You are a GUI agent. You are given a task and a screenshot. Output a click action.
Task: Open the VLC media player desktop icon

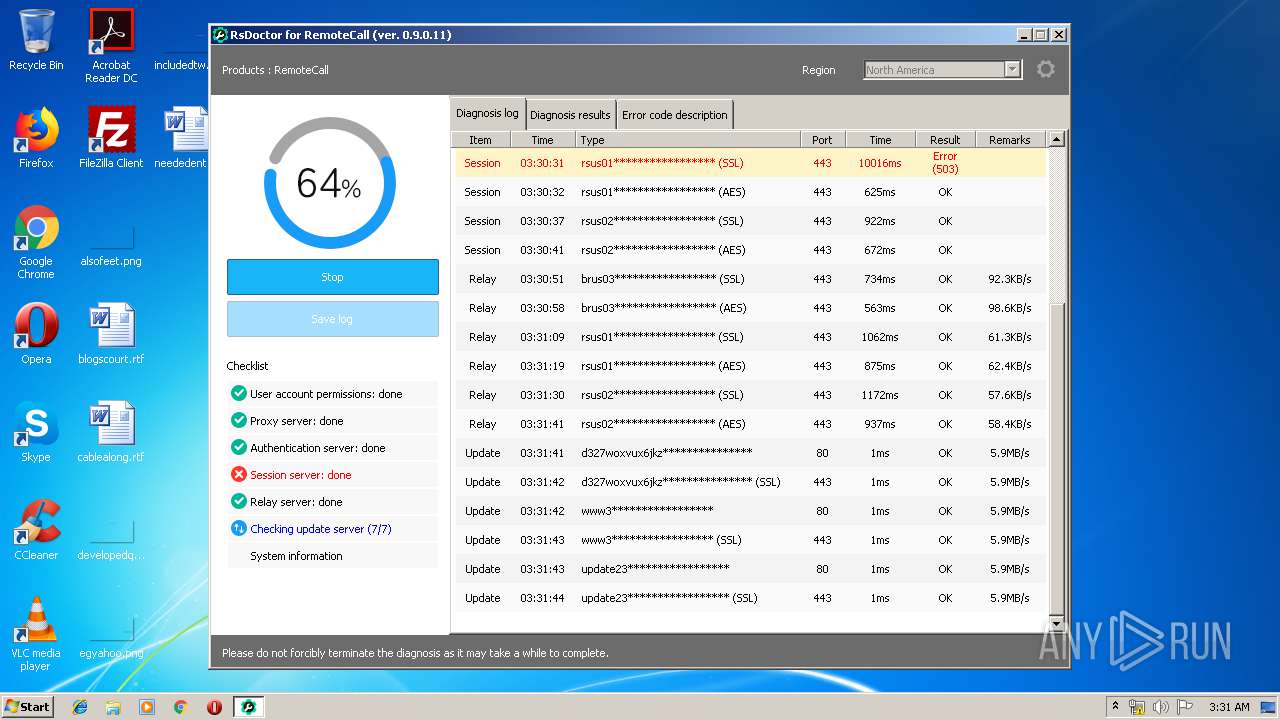(x=36, y=634)
